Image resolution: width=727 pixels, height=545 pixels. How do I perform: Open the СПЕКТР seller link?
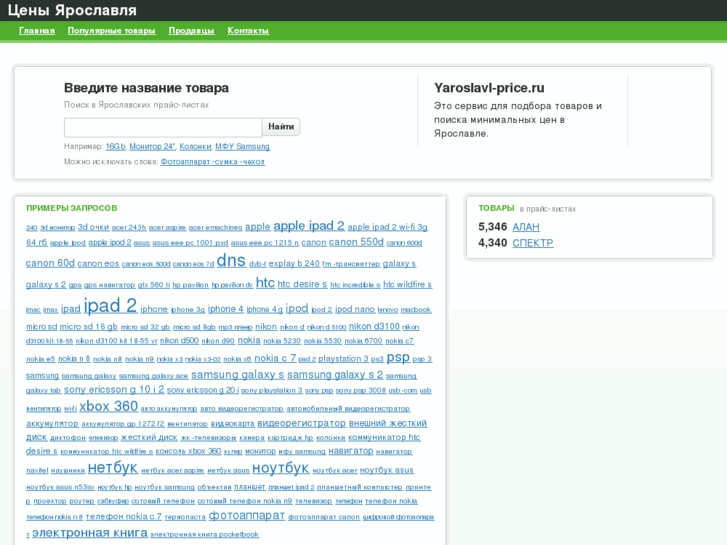point(533,243)
